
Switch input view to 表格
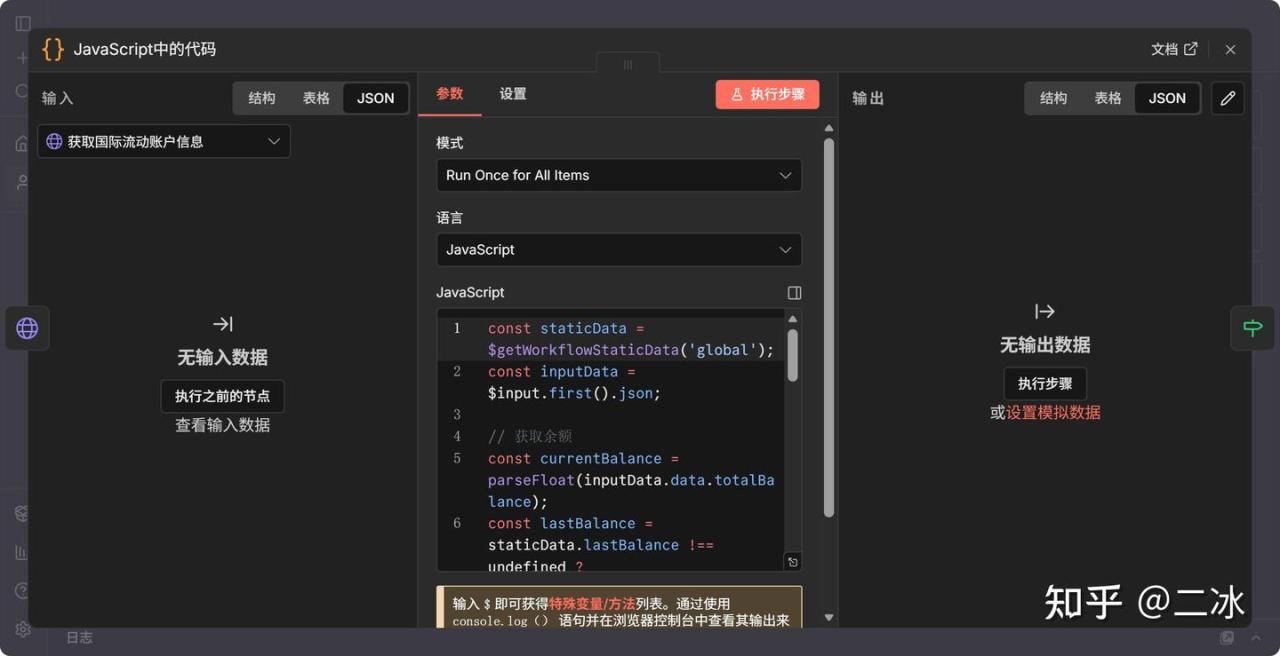[316, 98]
